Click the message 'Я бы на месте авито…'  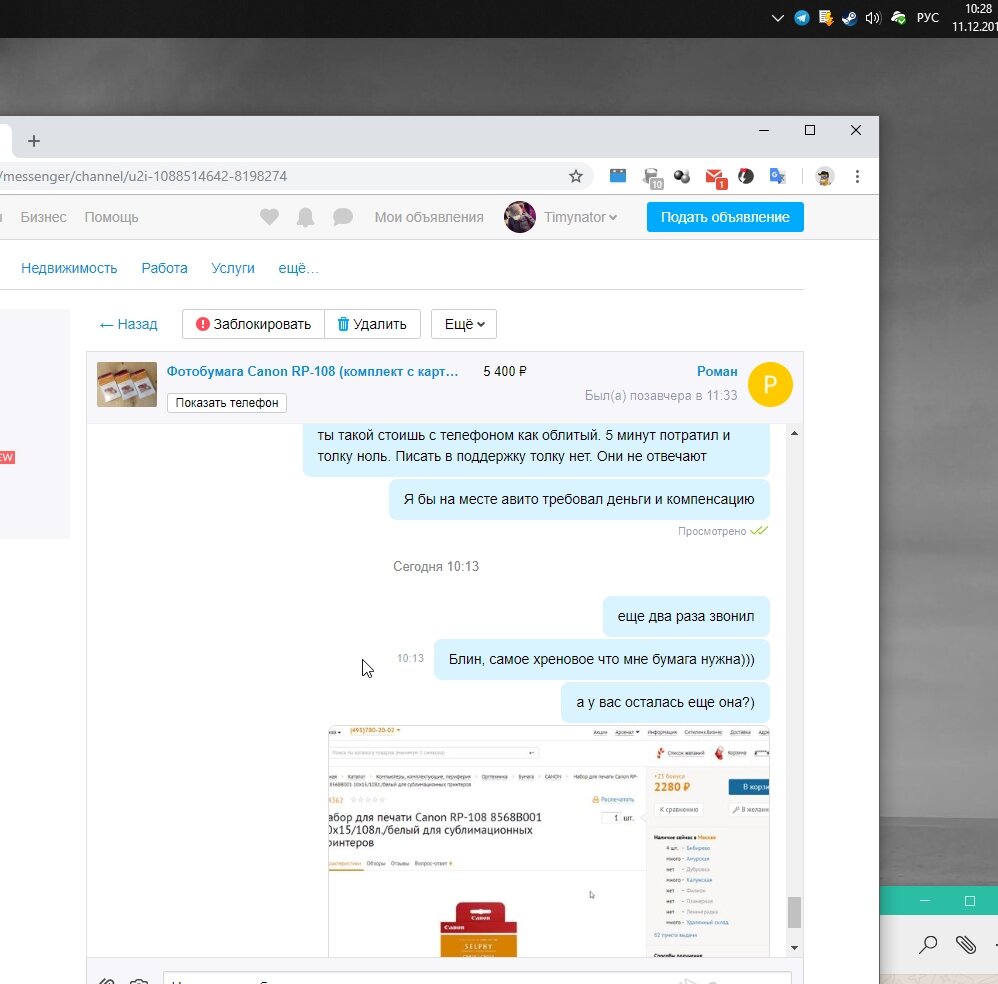pos(579,500)
